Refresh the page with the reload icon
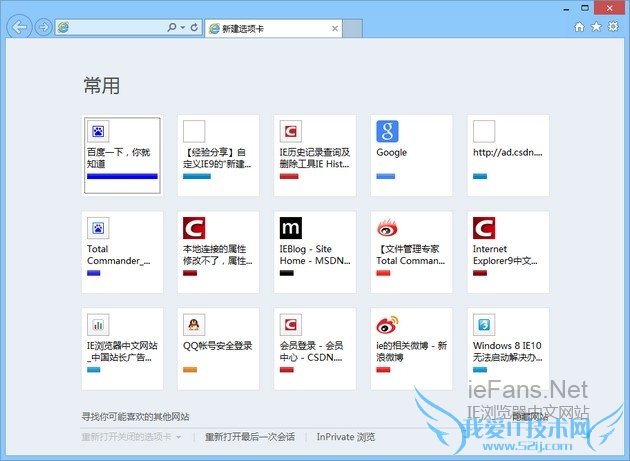The width and height of the screenshot is (630, 461). tap(194, 27)
